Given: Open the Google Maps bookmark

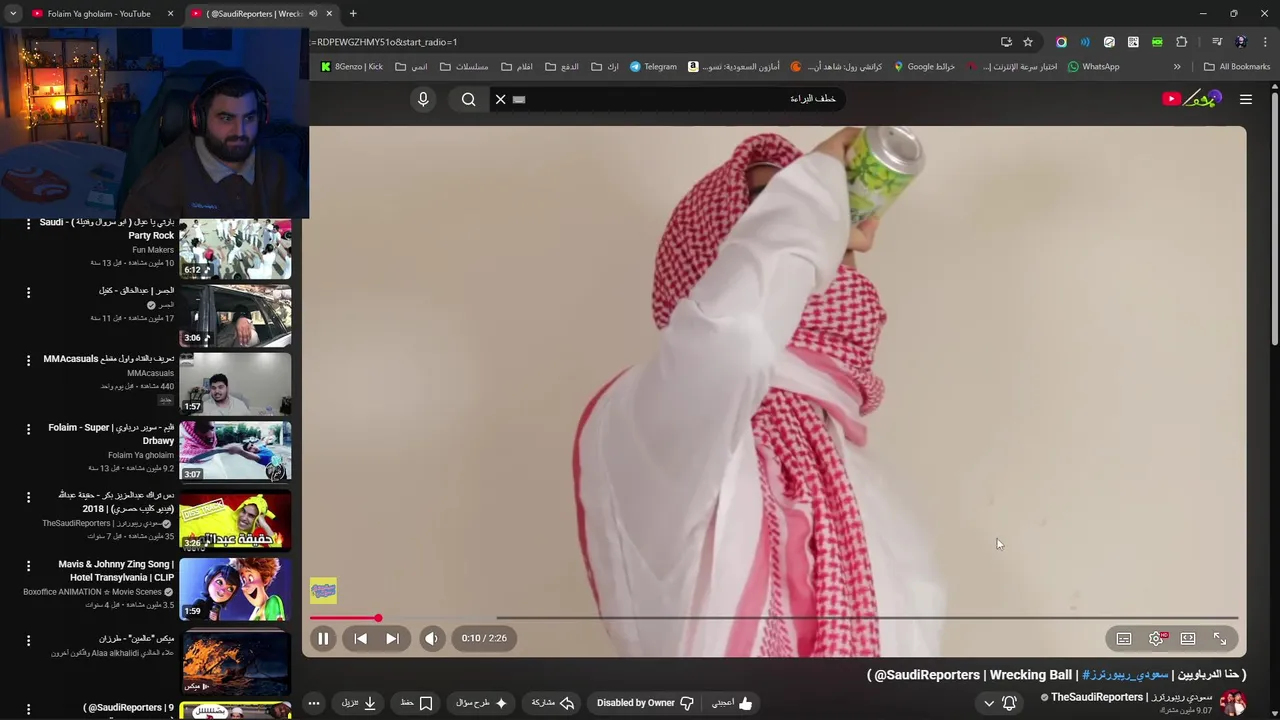Looking at the screenshot, I should 924,67.
